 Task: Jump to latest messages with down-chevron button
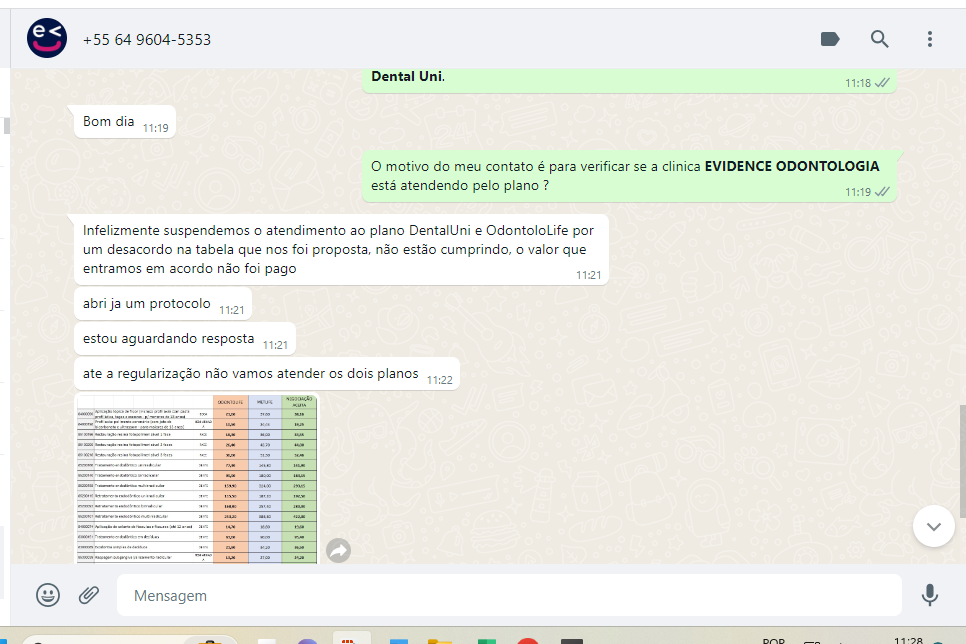pyautogui.click(x=934, y=526)
